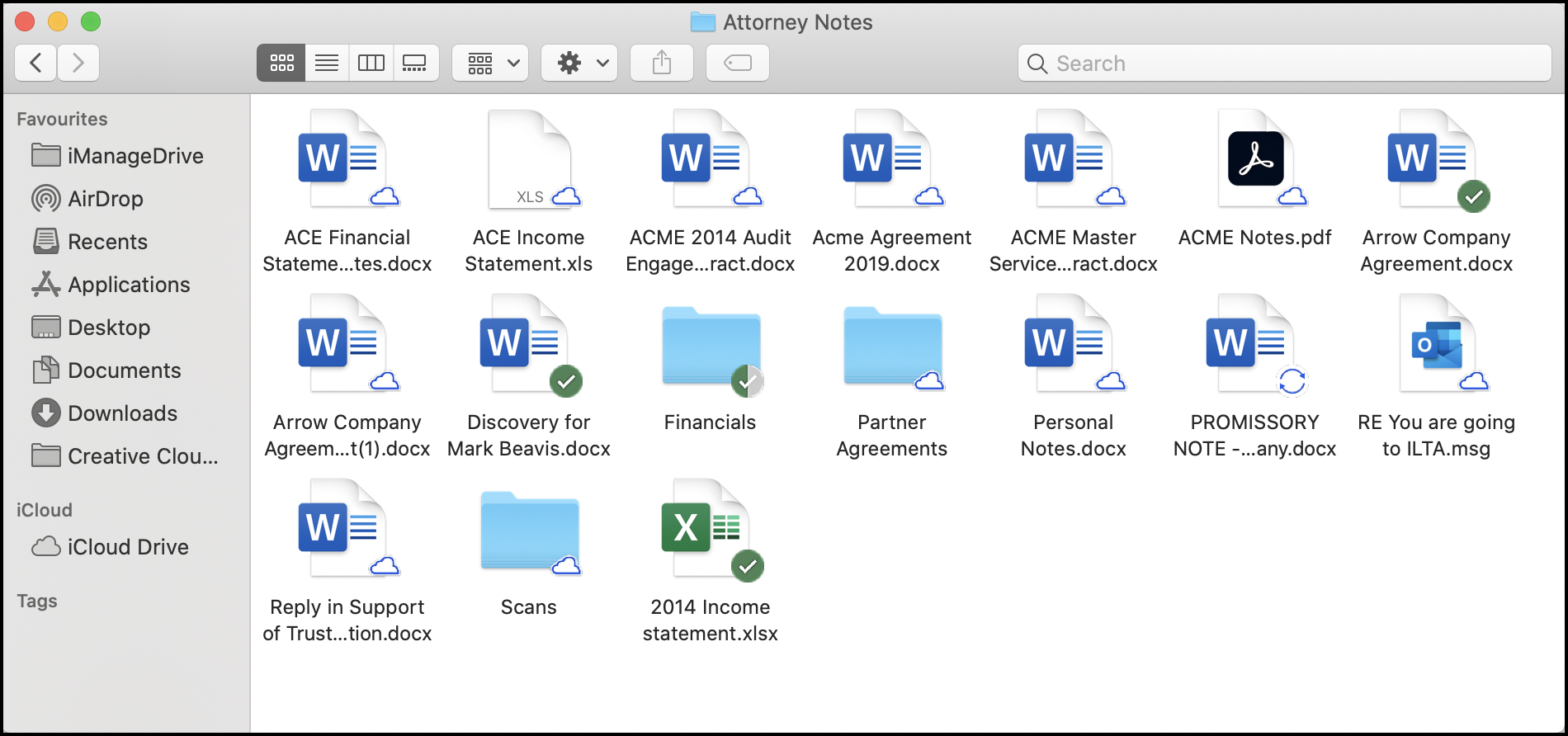Open Downloads in the sidebar

pyautogui.click(x=122, y=413)
